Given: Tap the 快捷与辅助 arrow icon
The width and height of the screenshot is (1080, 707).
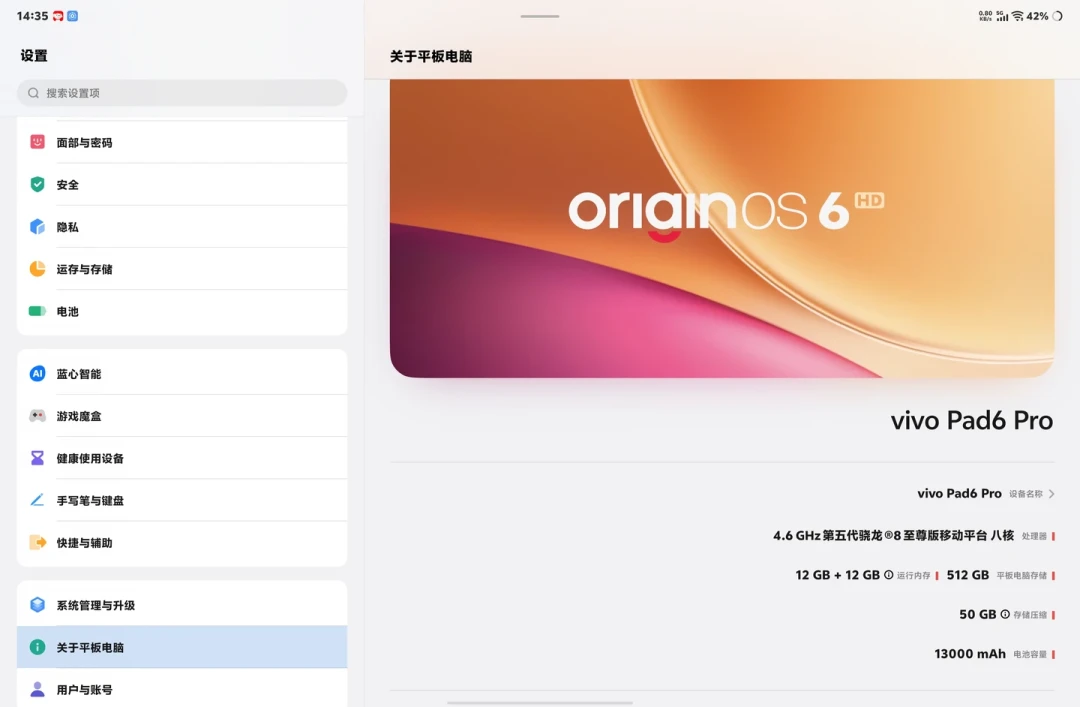Looking at the screenshot, I should click(x=37, y=542).
